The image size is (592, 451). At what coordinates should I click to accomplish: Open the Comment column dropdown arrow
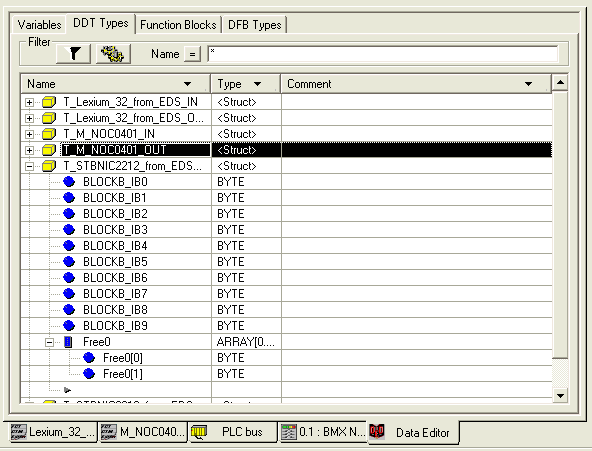tap(529, 84)
